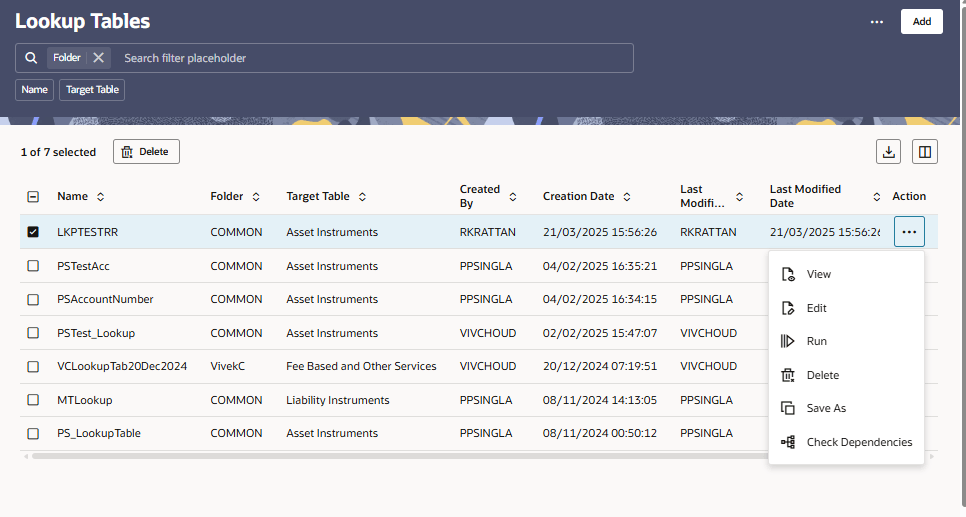966x517 pixels.
Task: Open the column settings icon
Action: click(x=925, y=152)
